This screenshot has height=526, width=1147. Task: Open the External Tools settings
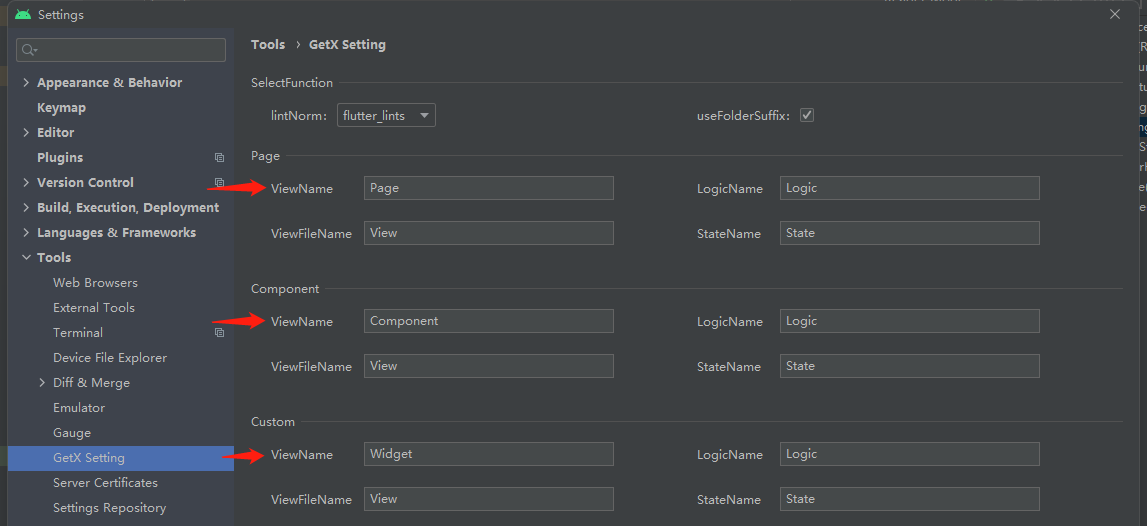click(94, 308)
